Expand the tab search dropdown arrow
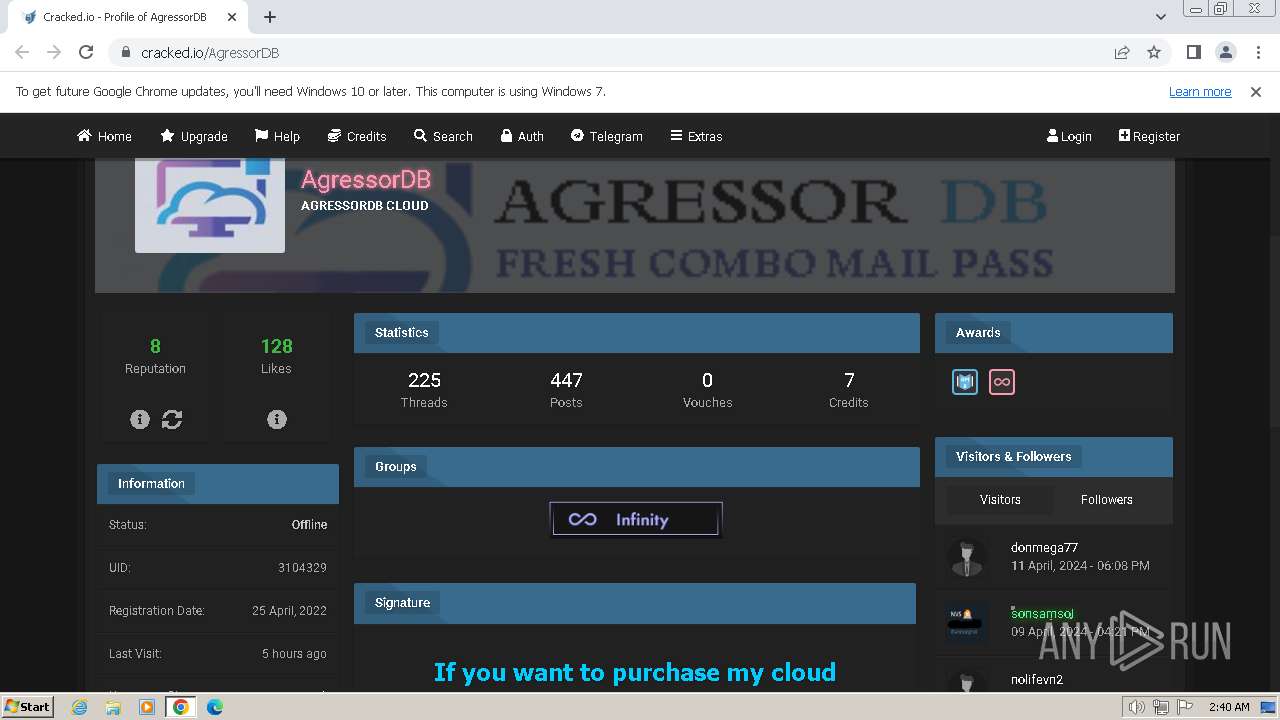1280x720 pixels. click(x=1160, y=17)
